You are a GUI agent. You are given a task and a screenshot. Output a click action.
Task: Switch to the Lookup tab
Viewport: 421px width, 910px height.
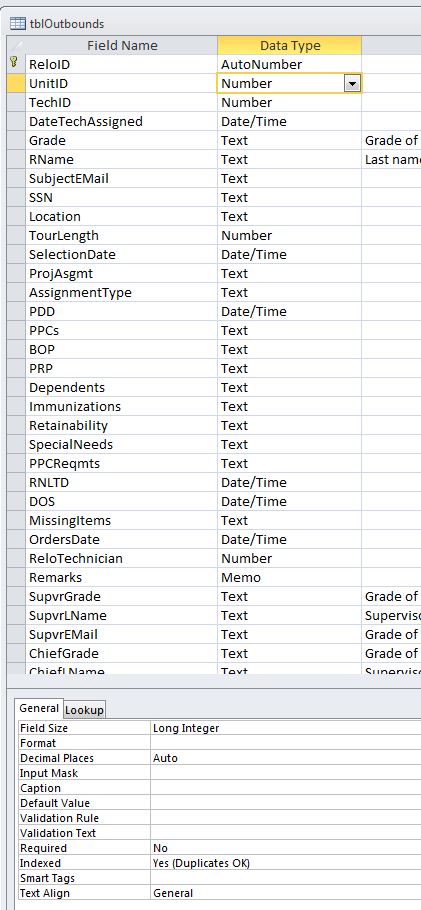click(84, 710)
